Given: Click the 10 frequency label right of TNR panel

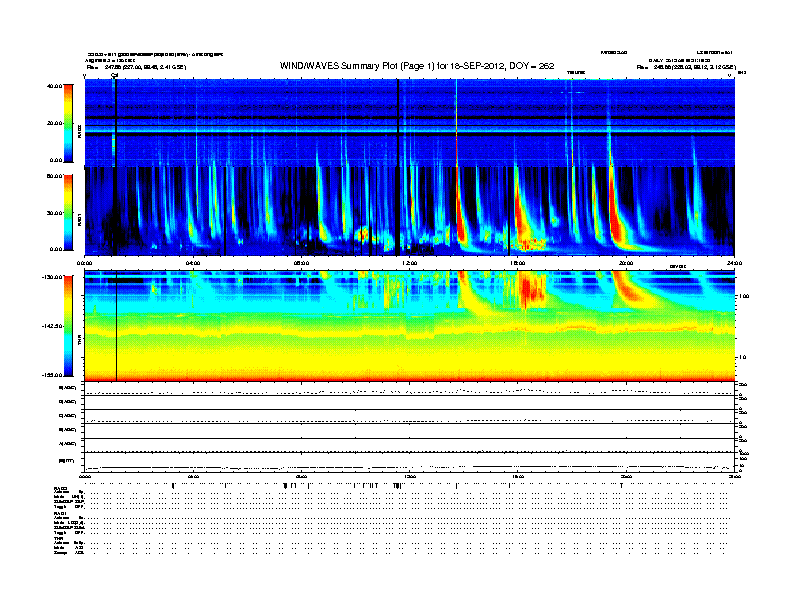Looking at the screenshot, I should click(742, 357).
